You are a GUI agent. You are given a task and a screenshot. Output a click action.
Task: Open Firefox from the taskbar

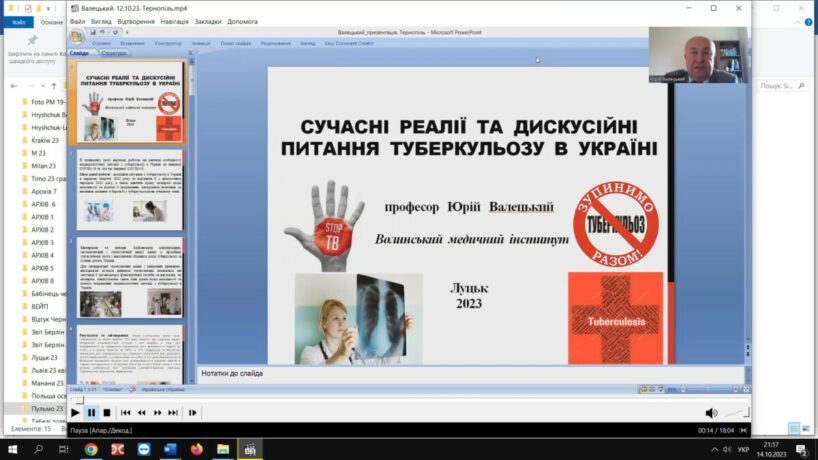[x=196, y=450]
